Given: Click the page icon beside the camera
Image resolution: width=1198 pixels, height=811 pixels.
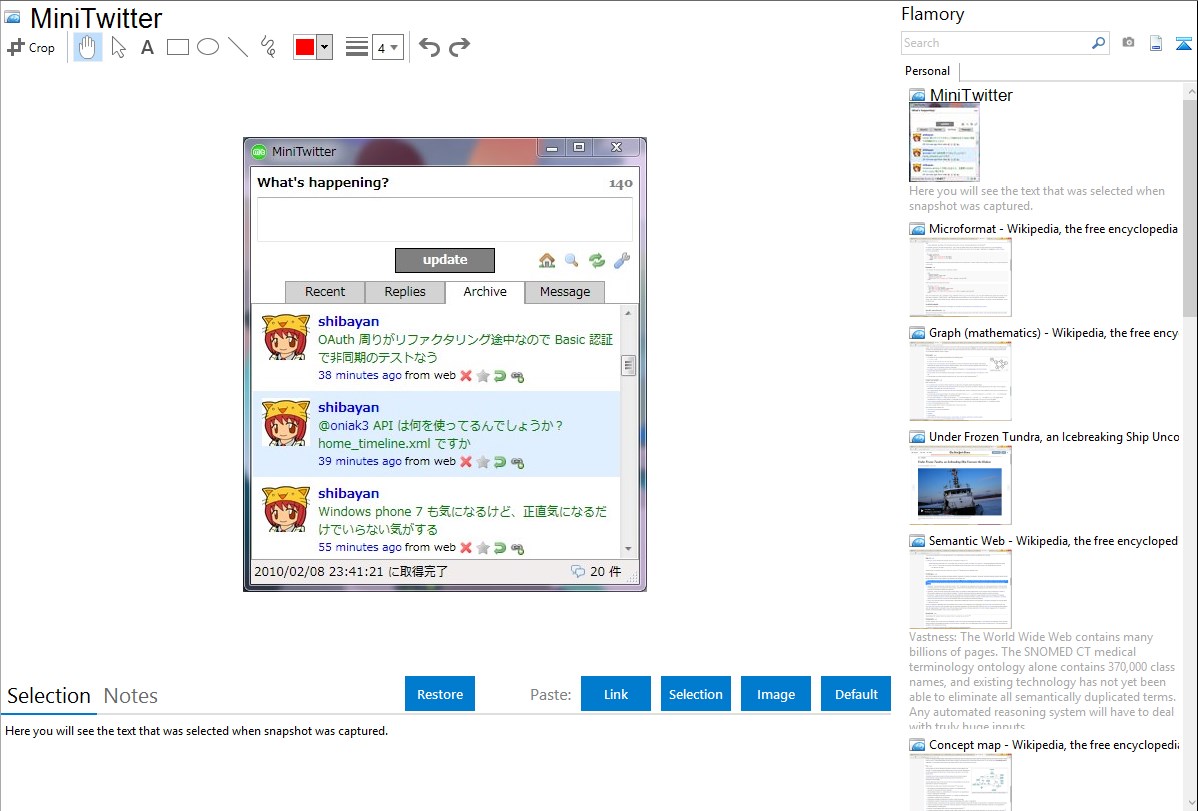Looking at the screenshot, I should coord(1156,43).
